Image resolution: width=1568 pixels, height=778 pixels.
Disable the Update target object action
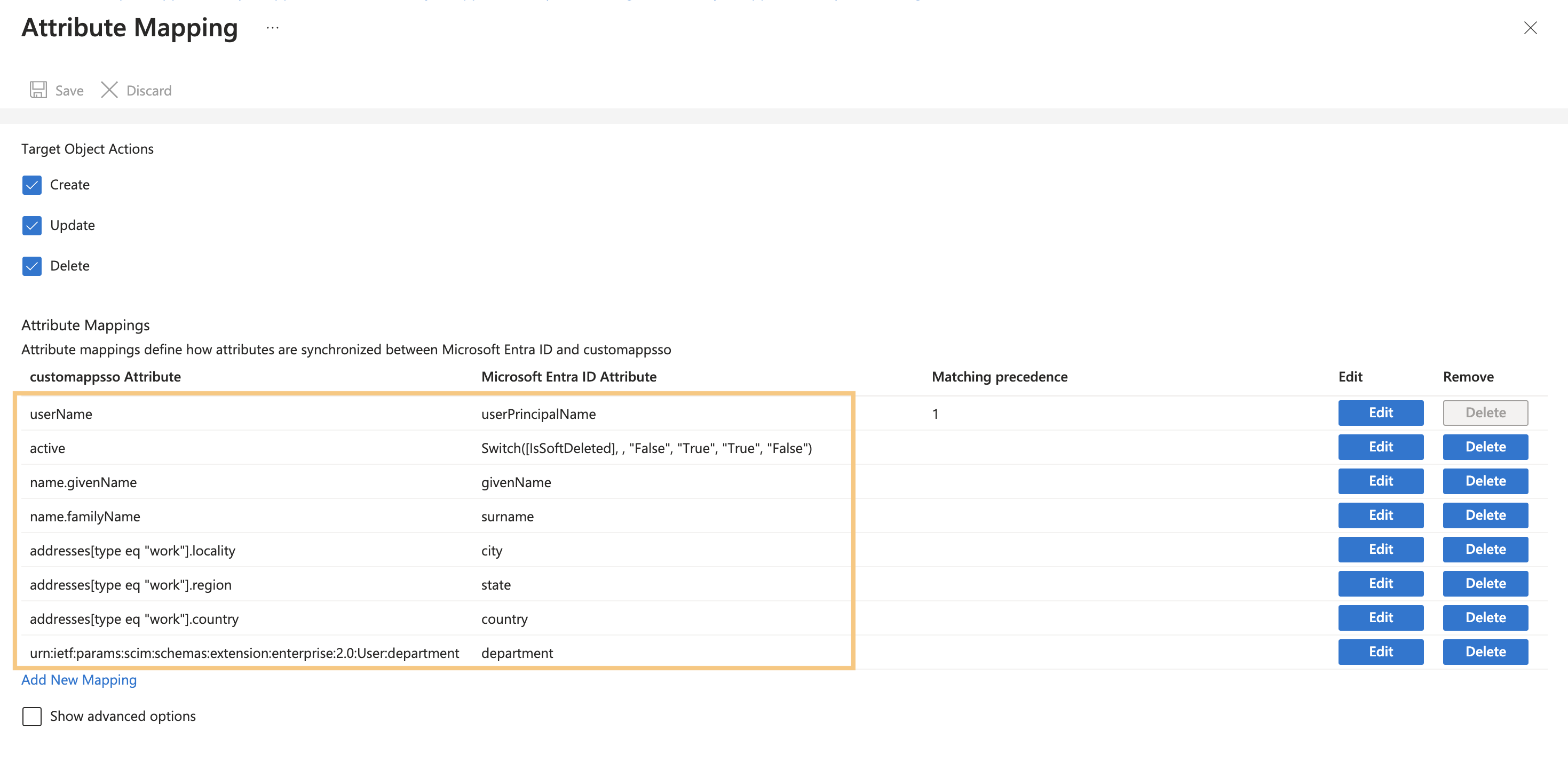31,225
